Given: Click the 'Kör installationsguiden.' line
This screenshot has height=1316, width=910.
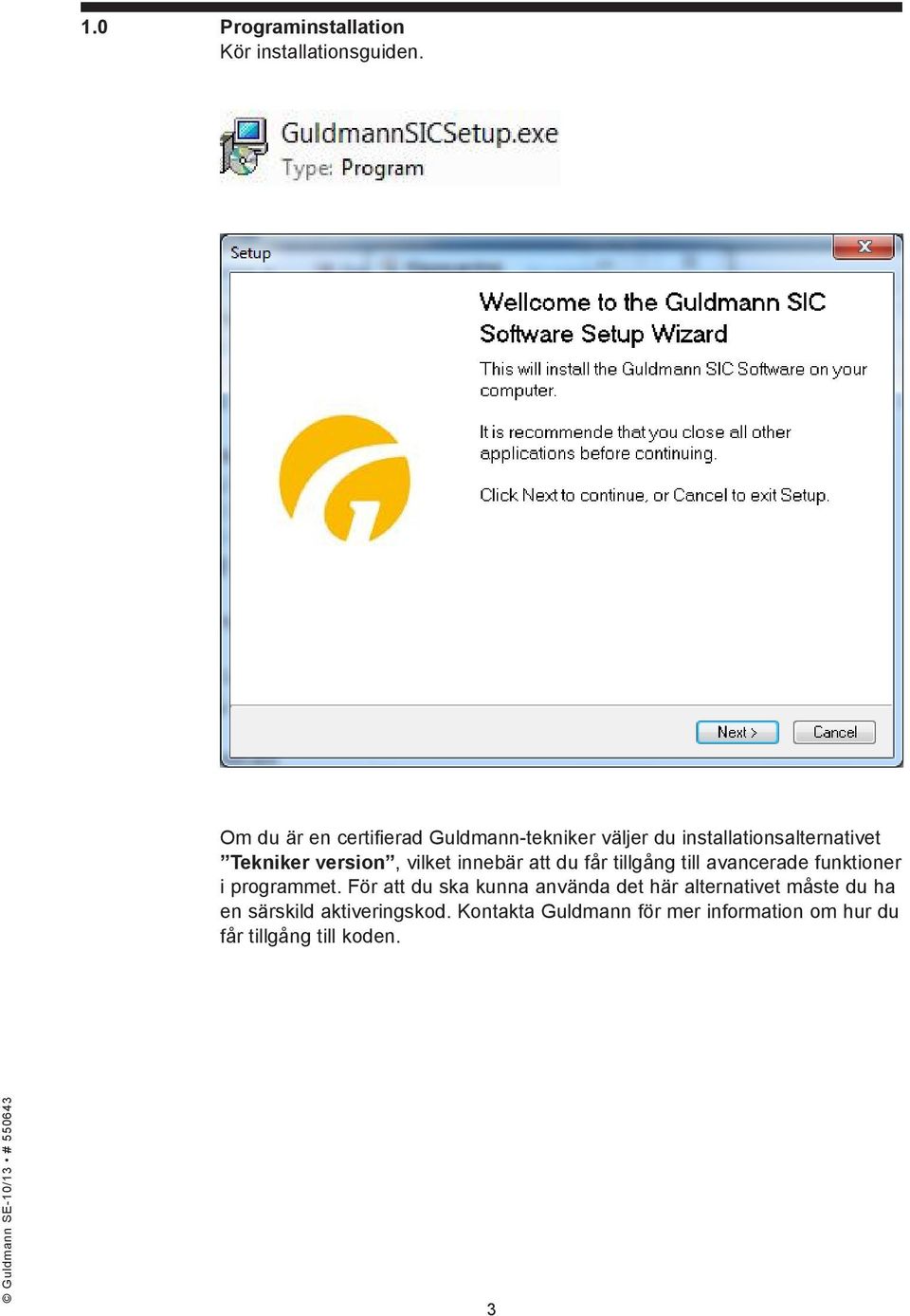Looking at the screenshot, I should coord(321,51).
